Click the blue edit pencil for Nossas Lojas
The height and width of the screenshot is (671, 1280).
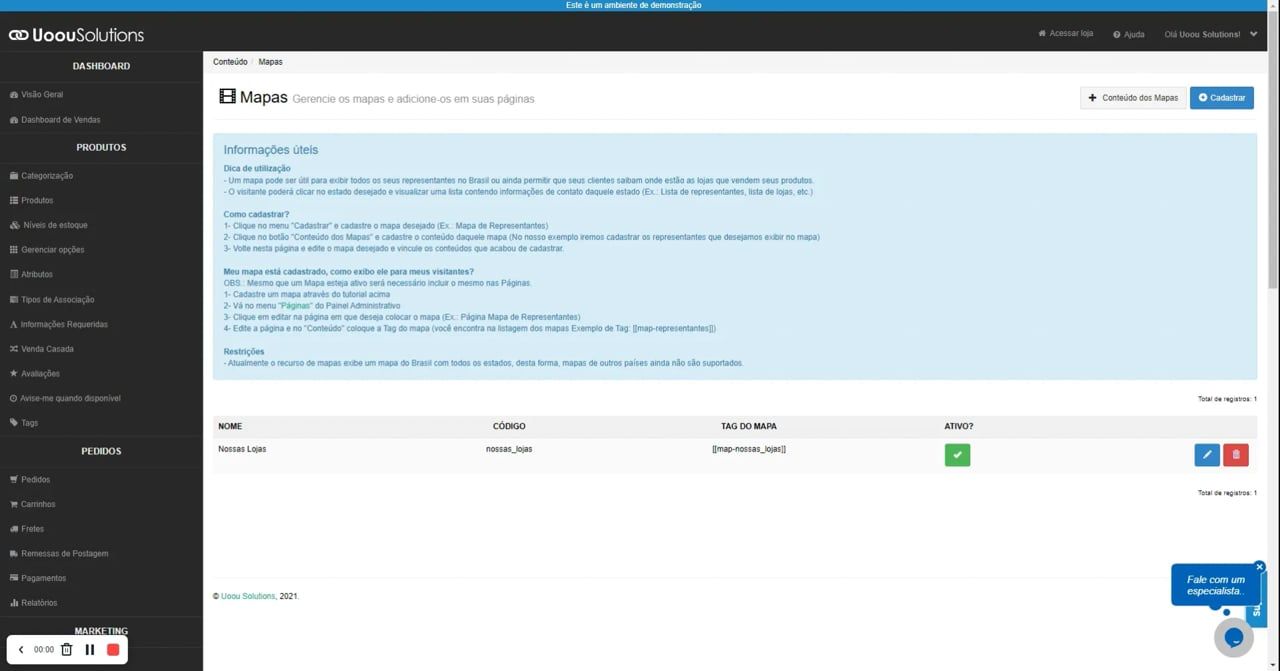pyautogui.click(x=1207, y=455)
